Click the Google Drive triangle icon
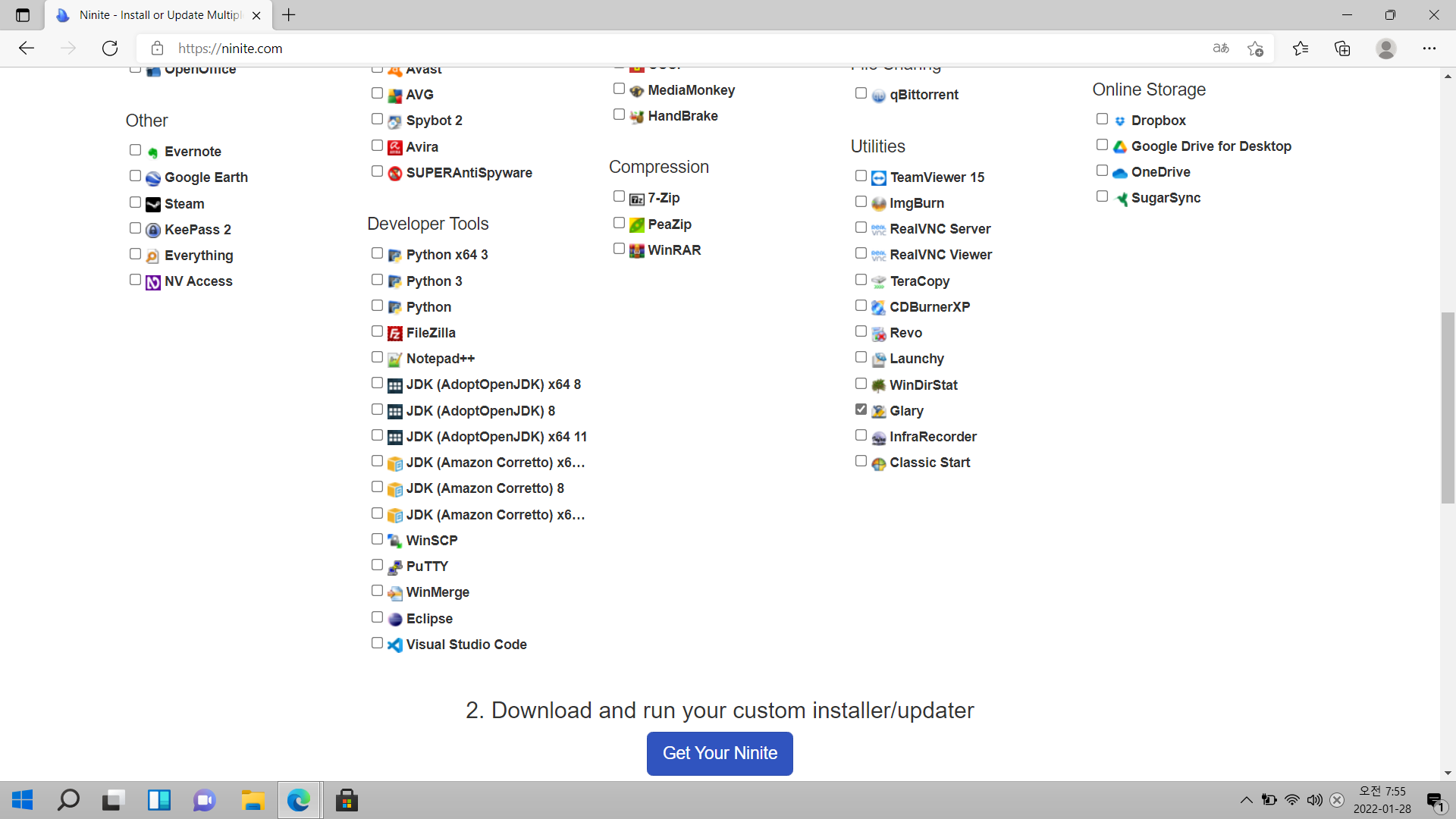 coord(1119,147)
